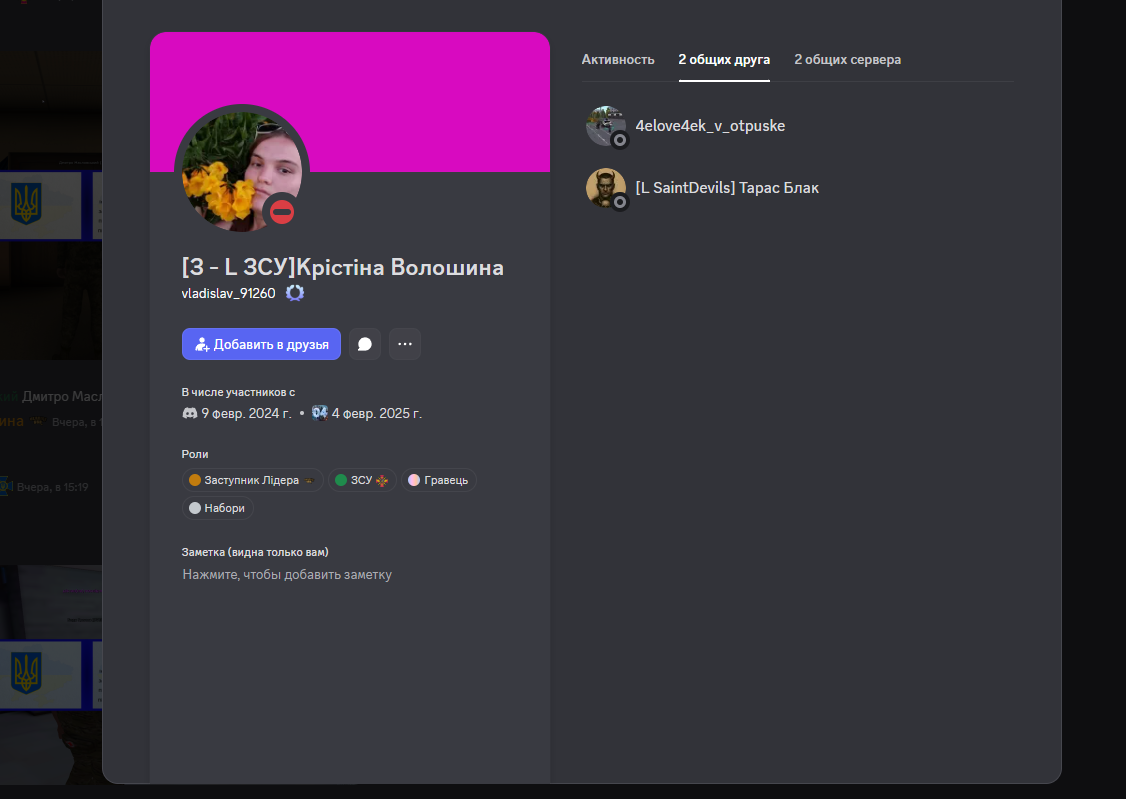The image size is (1126, 799).
Task: Click the emblem icon on Заступник Лідера role
Action: click(310, 480)
